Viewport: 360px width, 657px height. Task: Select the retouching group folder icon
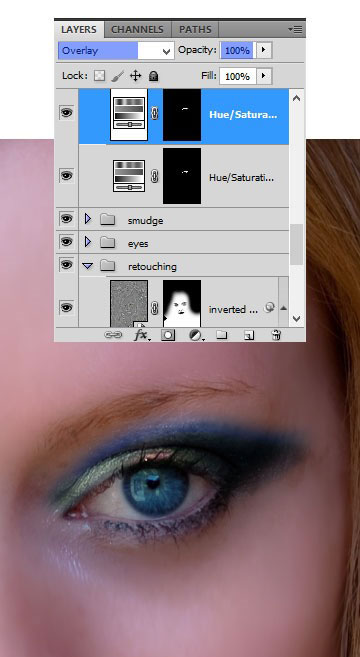(108, 265)
